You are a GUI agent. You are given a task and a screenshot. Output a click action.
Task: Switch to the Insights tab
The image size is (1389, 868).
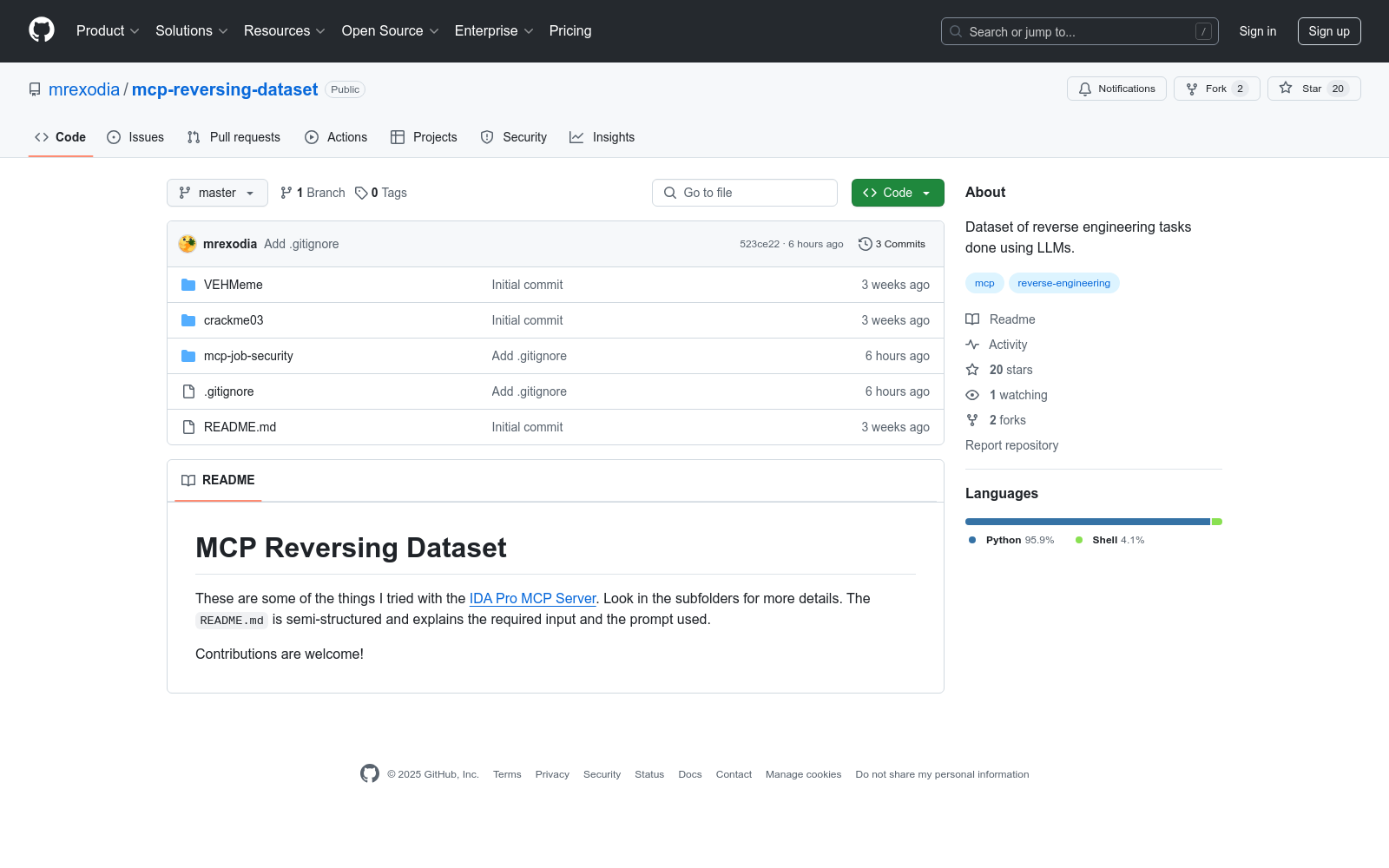pos(602,137)
